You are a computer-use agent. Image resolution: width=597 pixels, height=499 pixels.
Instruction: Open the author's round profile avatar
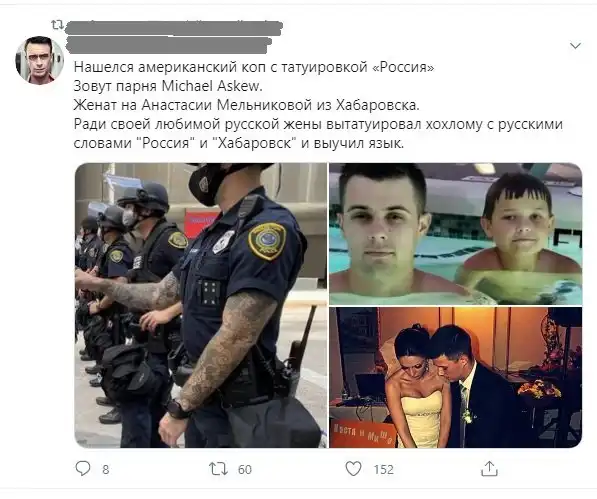[39, 60]
